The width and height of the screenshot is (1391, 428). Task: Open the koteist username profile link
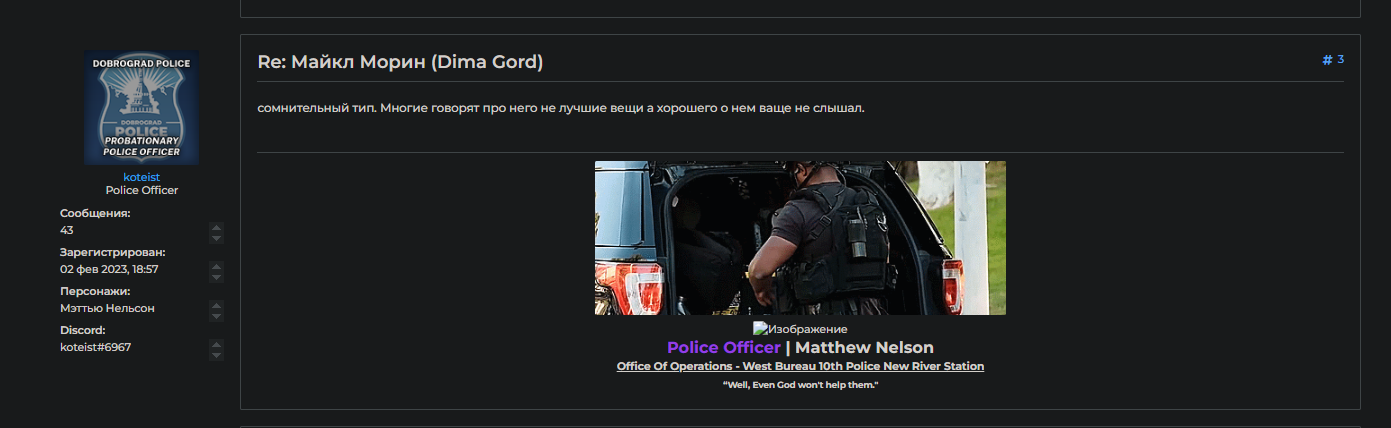pyautogui.click(x=141, y=177)
